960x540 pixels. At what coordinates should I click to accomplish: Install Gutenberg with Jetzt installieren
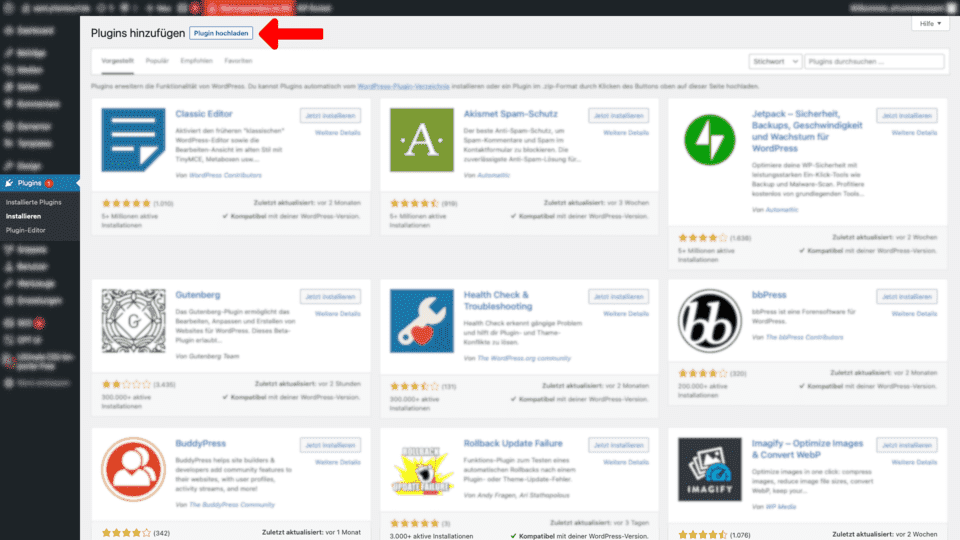331,297
